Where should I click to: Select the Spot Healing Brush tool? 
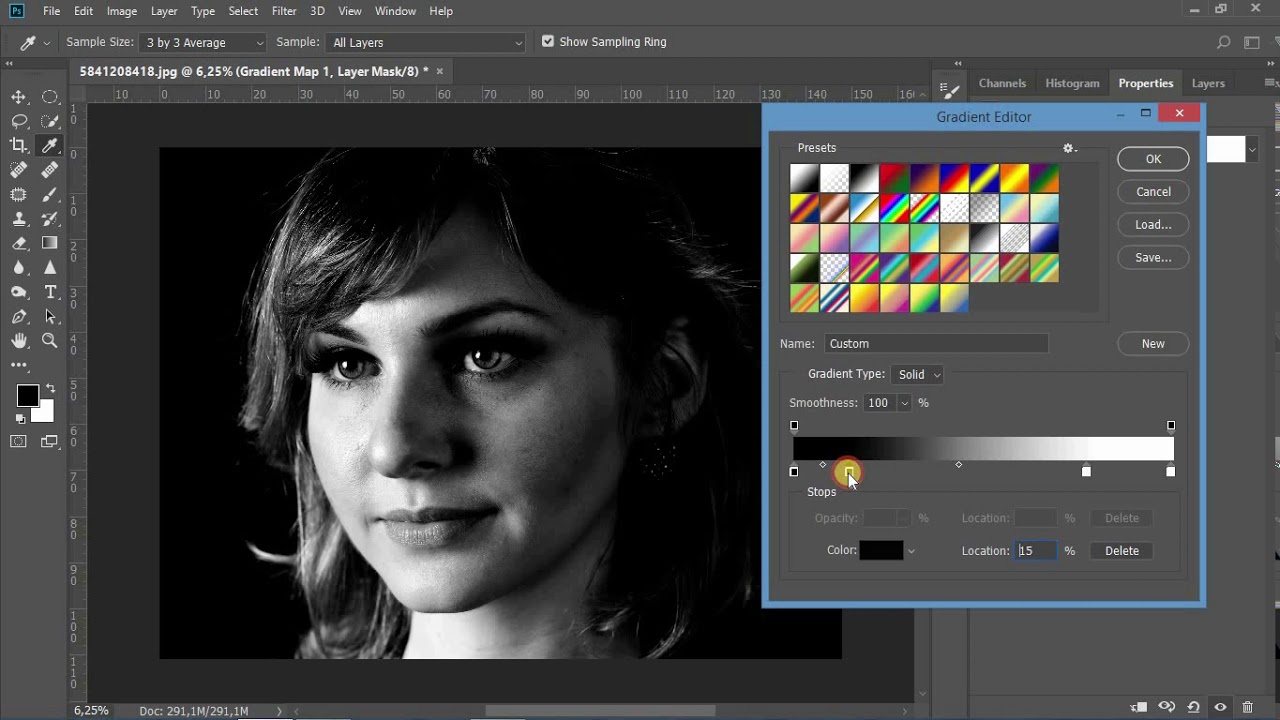click(x=19, y=170)
